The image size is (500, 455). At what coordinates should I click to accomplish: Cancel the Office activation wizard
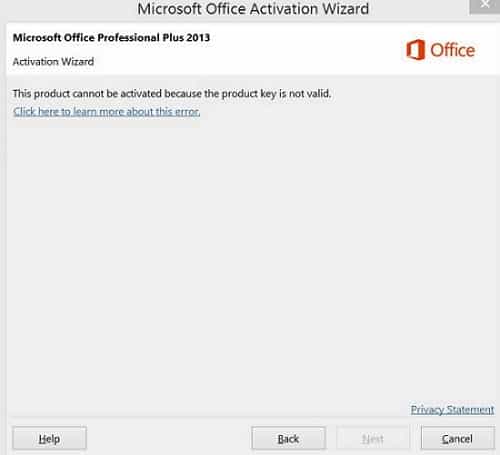click(x=457, y=438)
